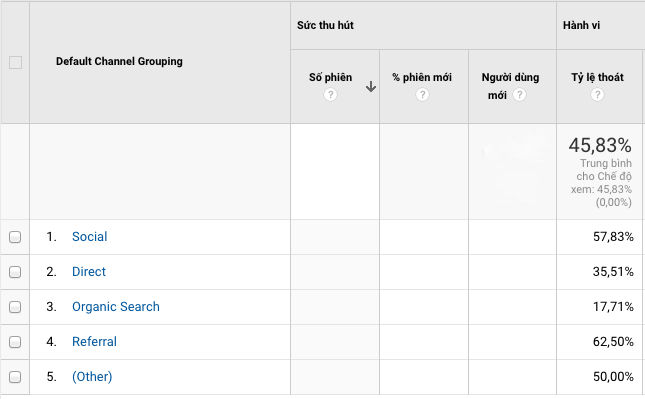Image resolution: width=645 pixels, height=399 pixels.
Task: Open the Direct channel link
Action: [89, 271]
